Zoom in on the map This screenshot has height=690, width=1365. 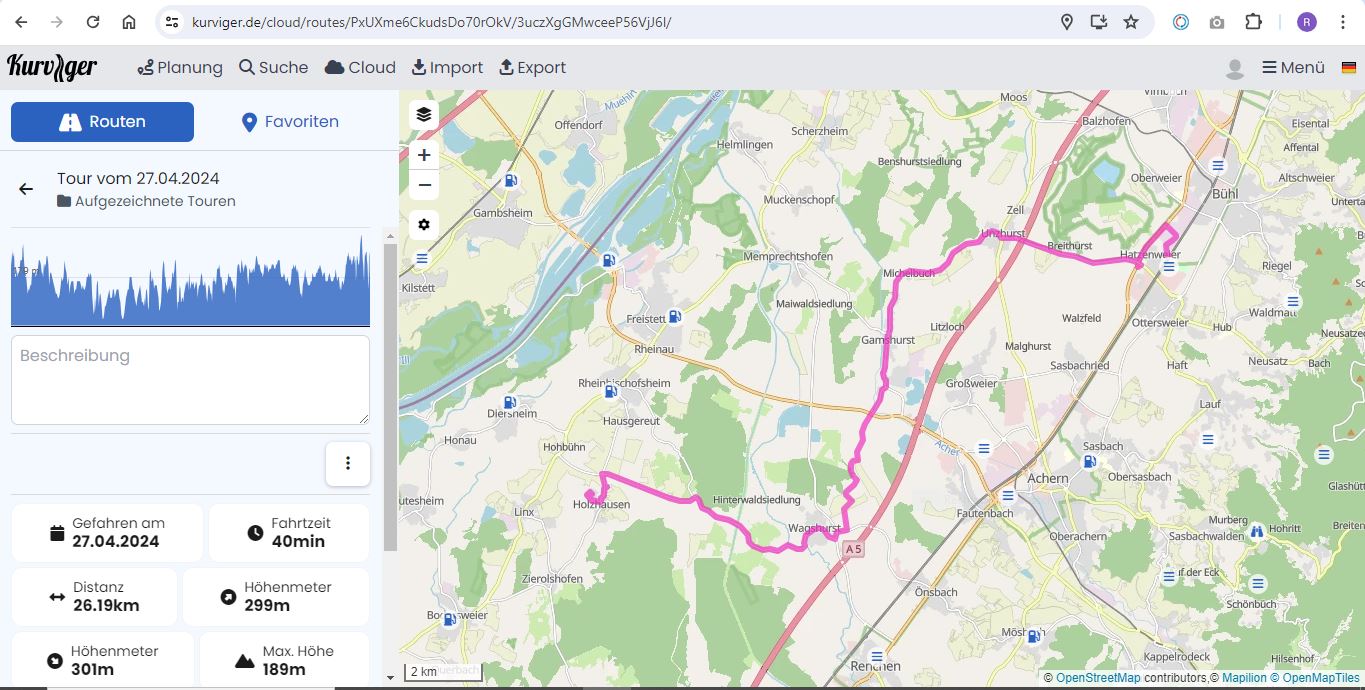(424, 155)
